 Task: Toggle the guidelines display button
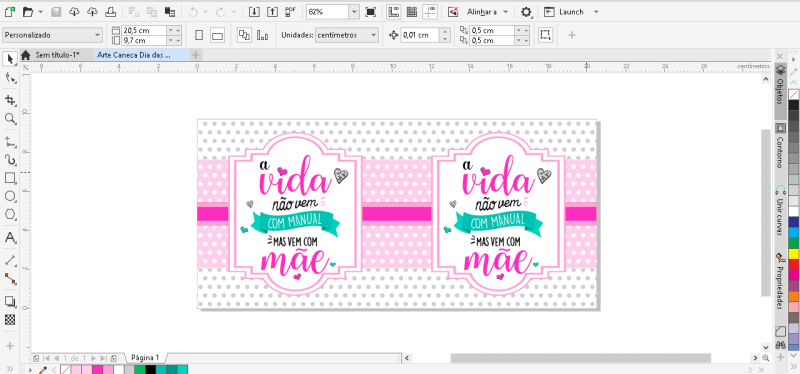pyautogui.click(x=430, y=12)
